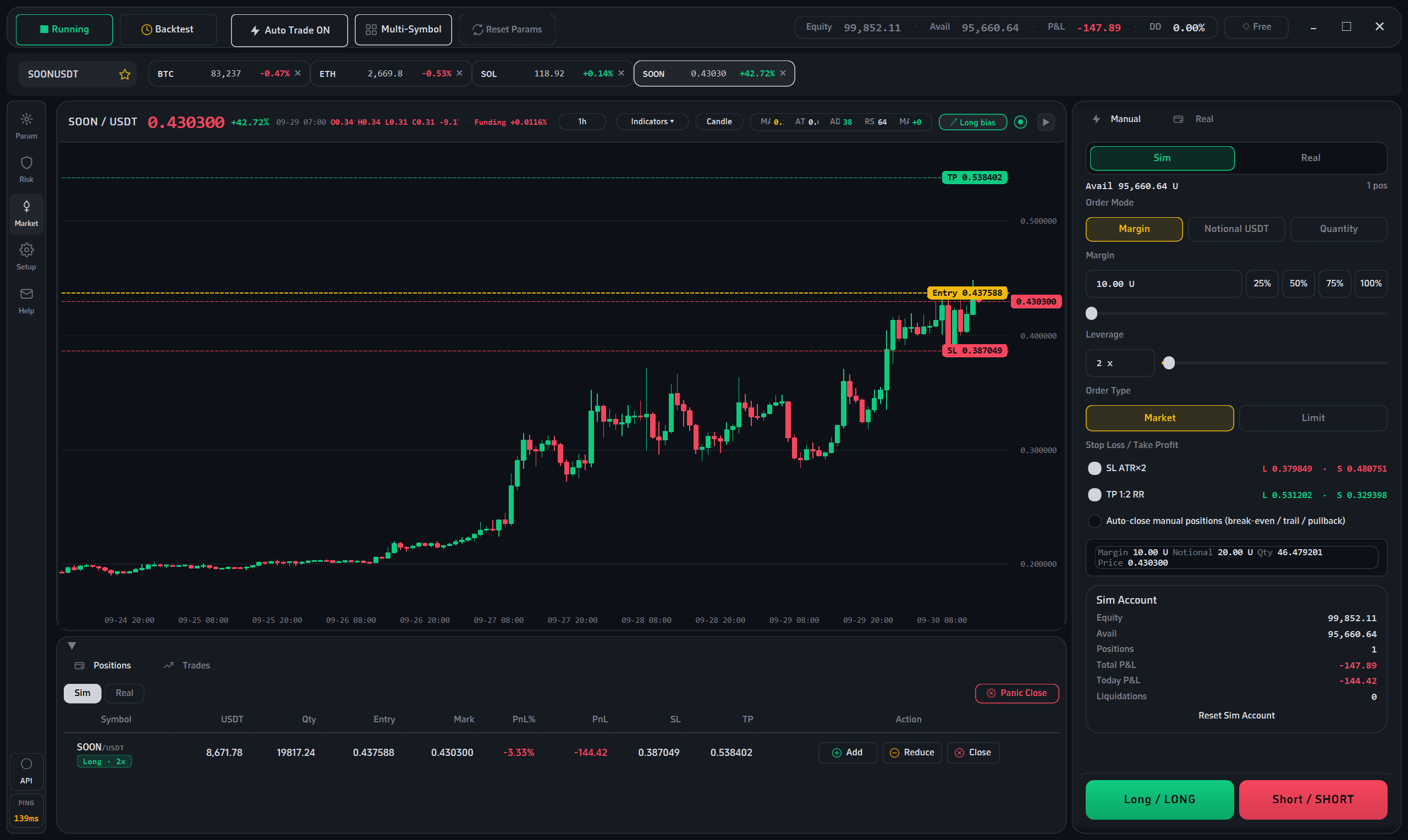Toggle the Running status button
The width and height of the screenshot is (1408, 840).
tap(64, 30)
